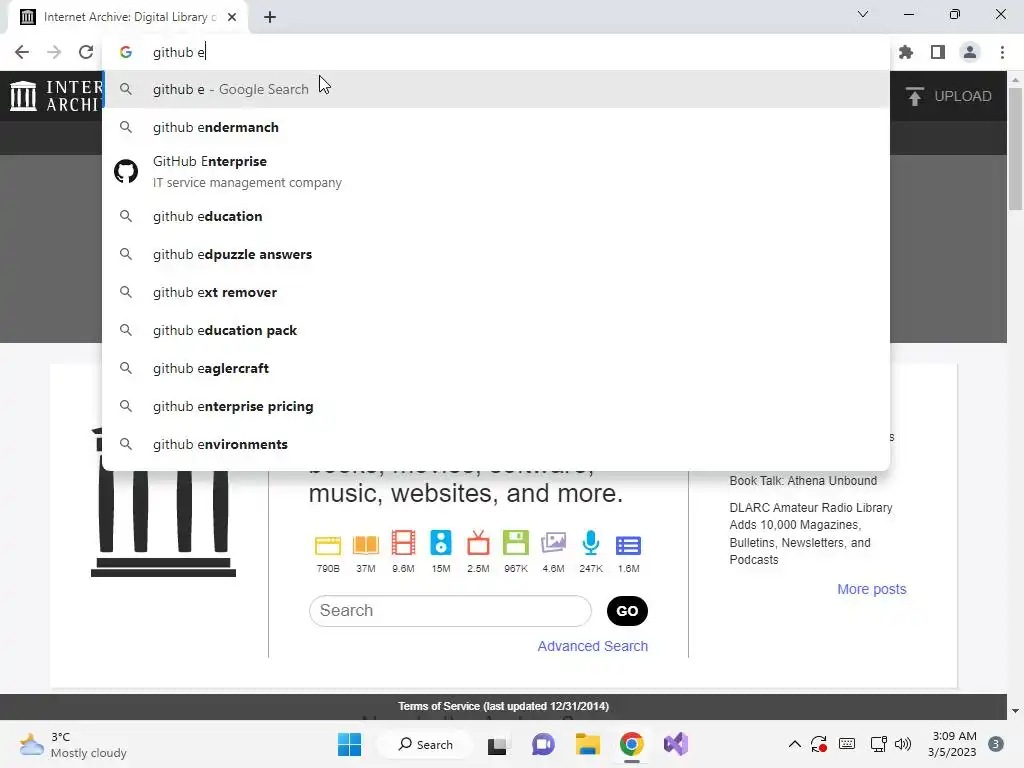Open the weather widget showing 3°C
This screenshot has height=768, width=1024.
pyautogui.click(x=72, y=744)
